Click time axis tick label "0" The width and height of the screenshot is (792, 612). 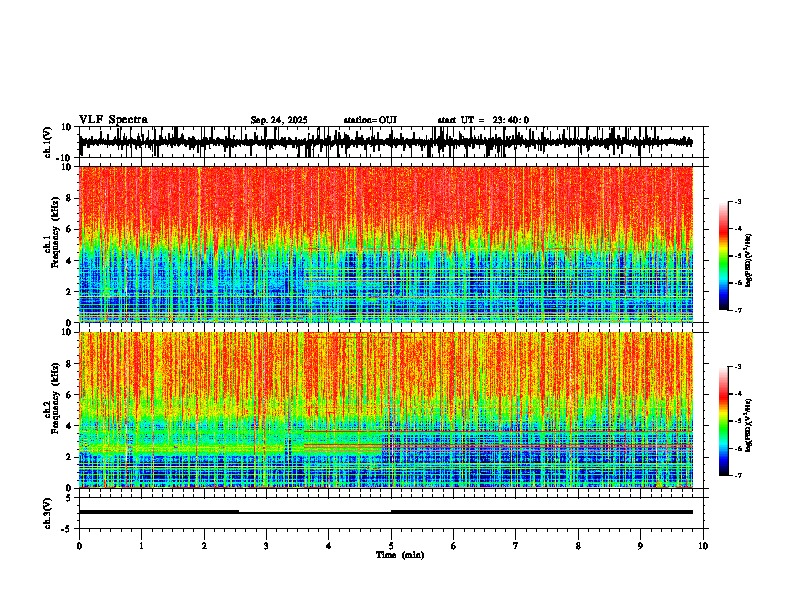79,546
